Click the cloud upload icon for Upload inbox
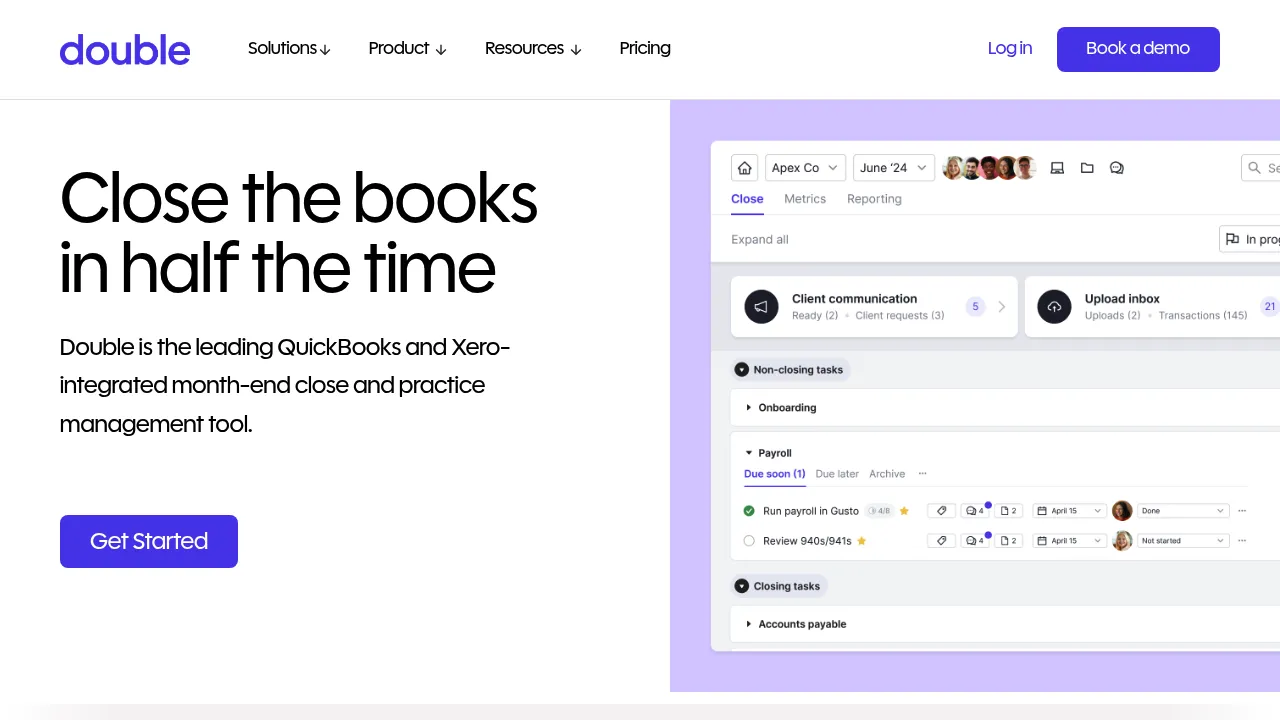 point(1054,307)
